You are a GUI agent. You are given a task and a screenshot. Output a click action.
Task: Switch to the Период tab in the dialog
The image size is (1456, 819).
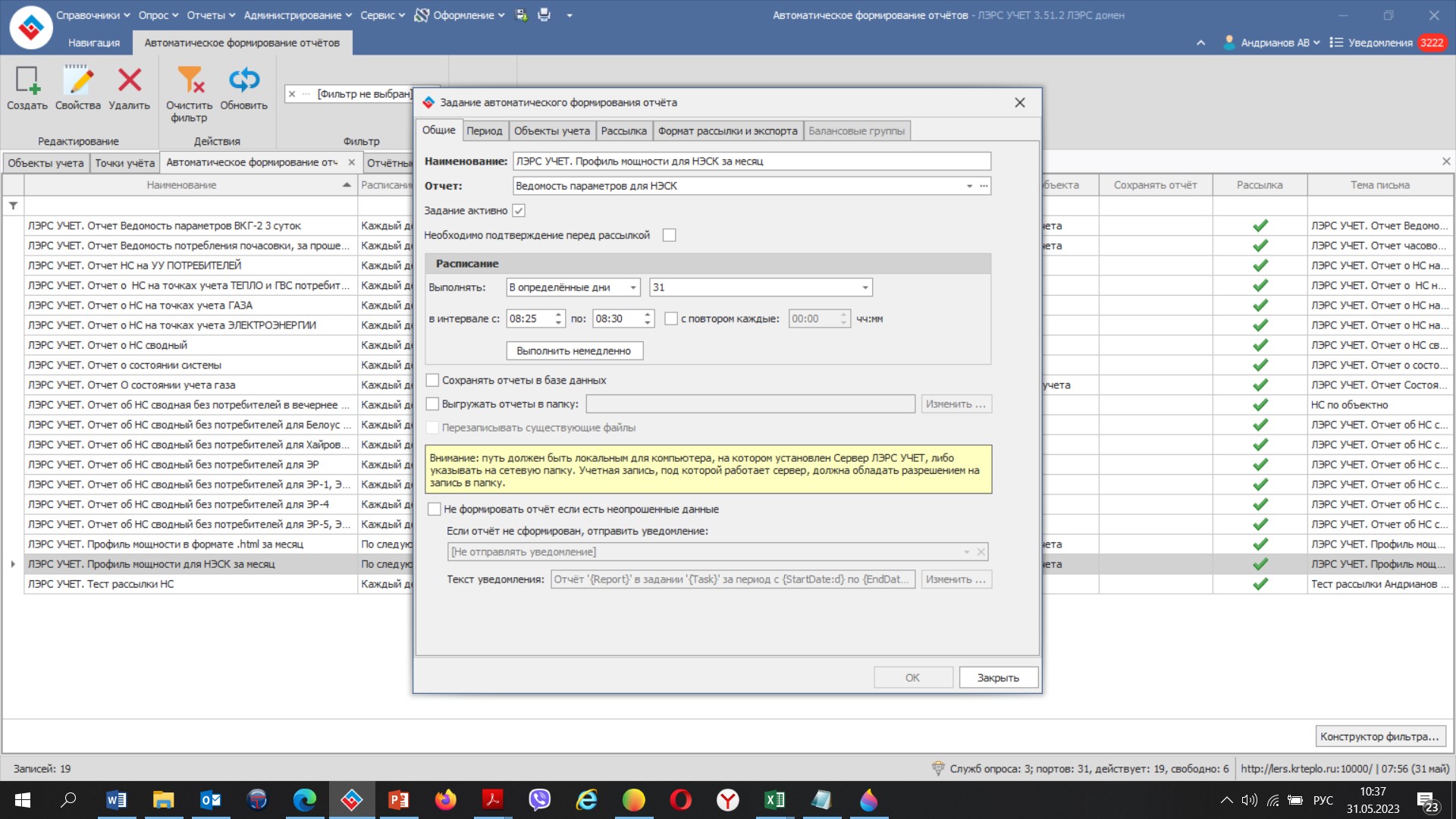[x=484, y=130]
